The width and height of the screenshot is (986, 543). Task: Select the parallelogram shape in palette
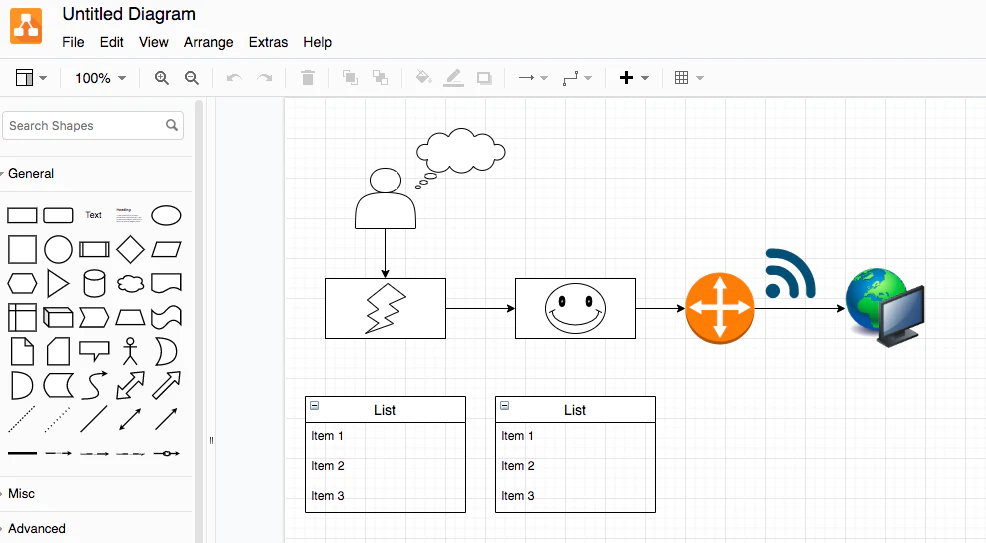tap(166, 250)
